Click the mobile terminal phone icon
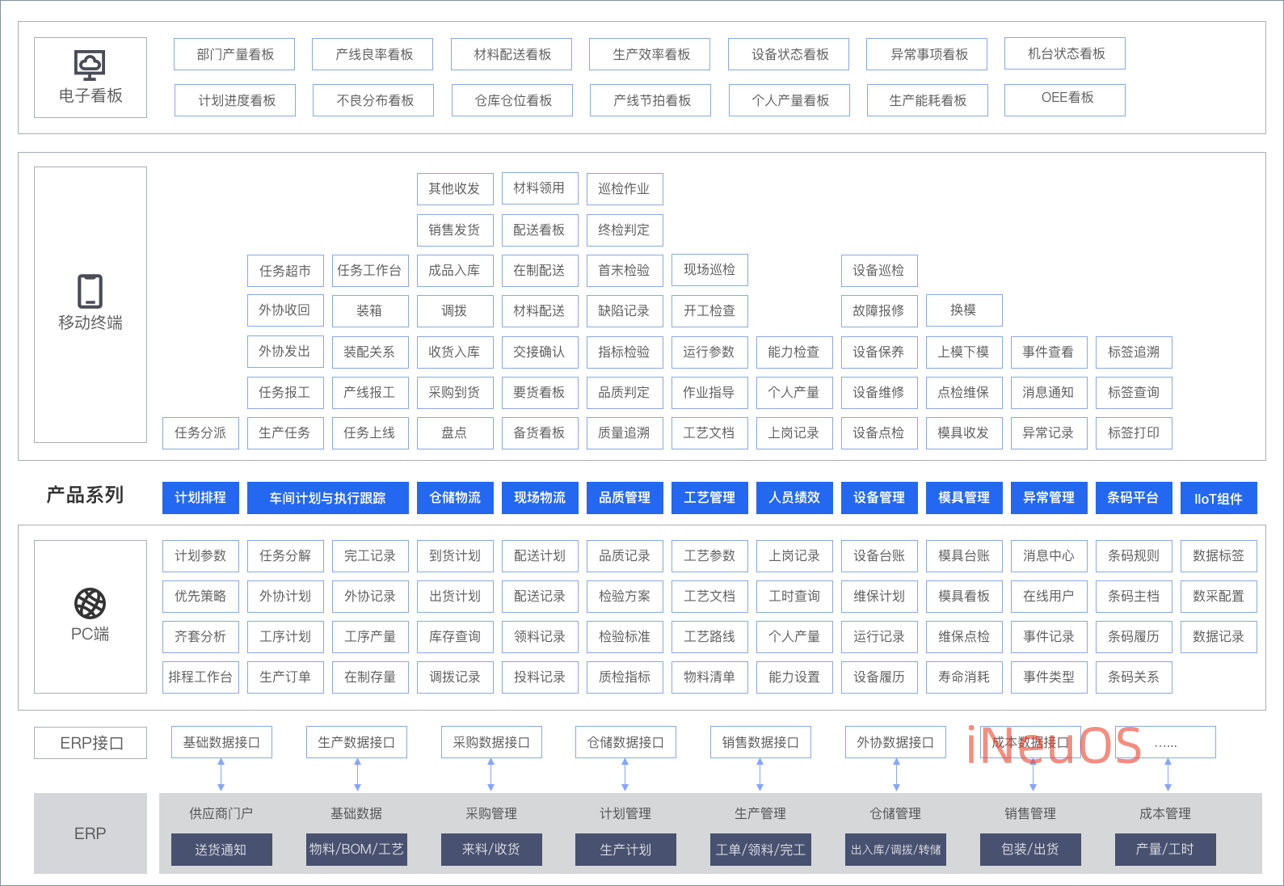This screenshot has width=1284, height=886. 90,291
